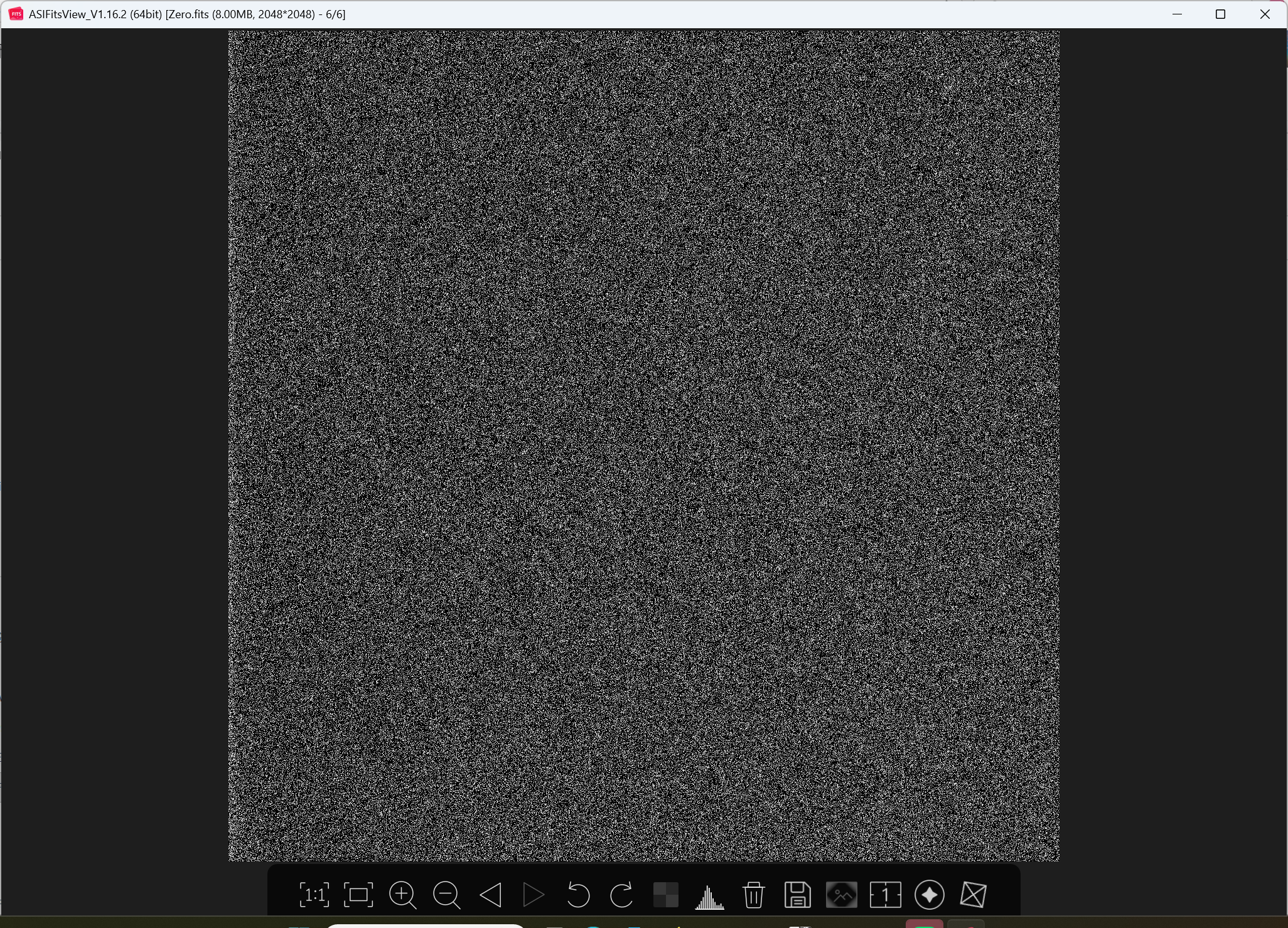Save image with floppy disk icon
This screenshot has height=928, width=1288.
798,895
